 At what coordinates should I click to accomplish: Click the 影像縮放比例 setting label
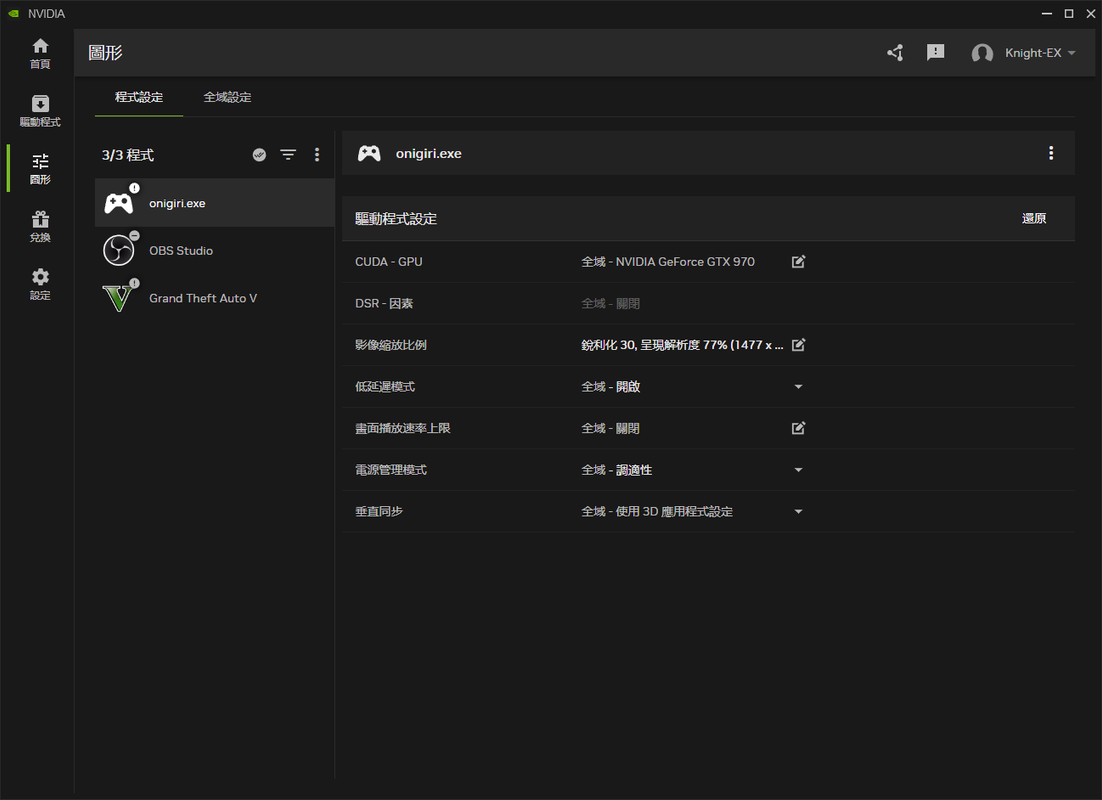(x=391, y=344)
